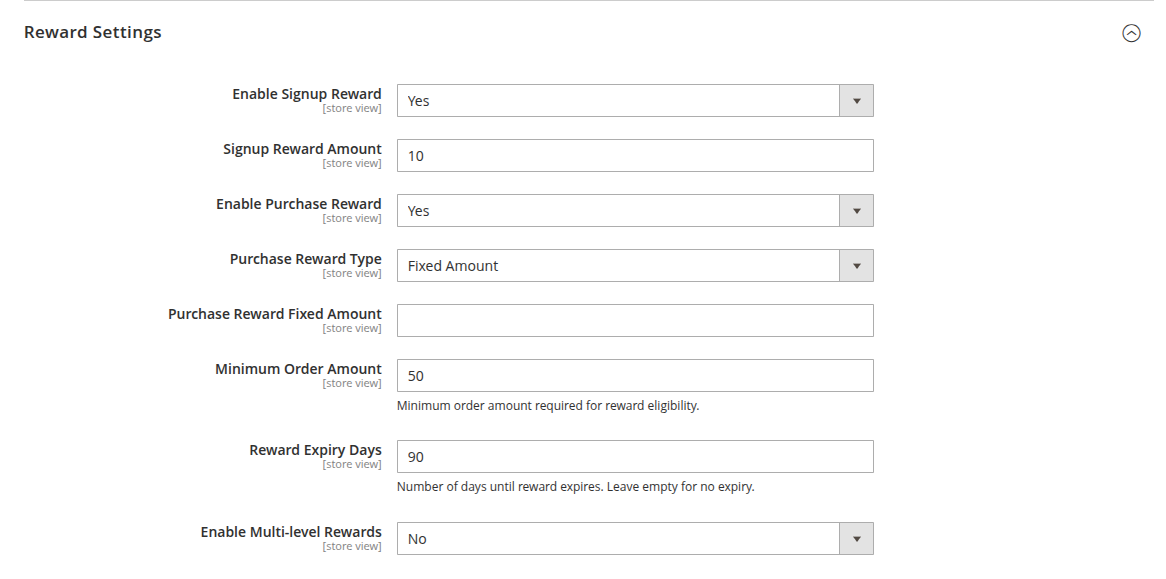
Task: Click the Enable Purchase Reward label
Action: click(x=299, y=204)
